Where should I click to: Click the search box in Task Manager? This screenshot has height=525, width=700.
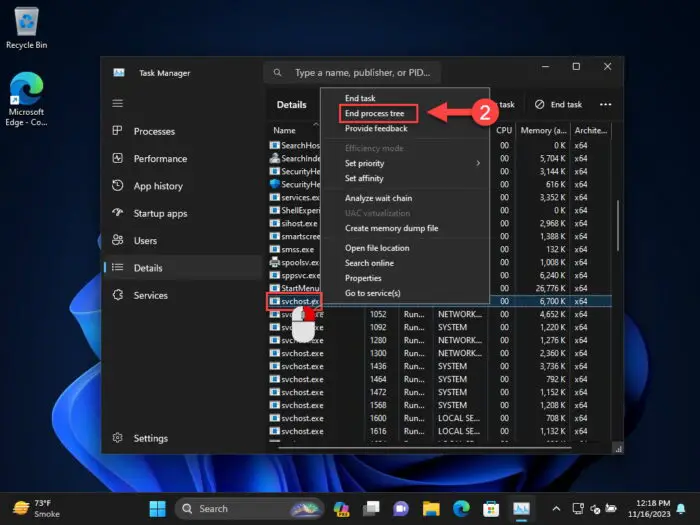[x=353, y=72]
